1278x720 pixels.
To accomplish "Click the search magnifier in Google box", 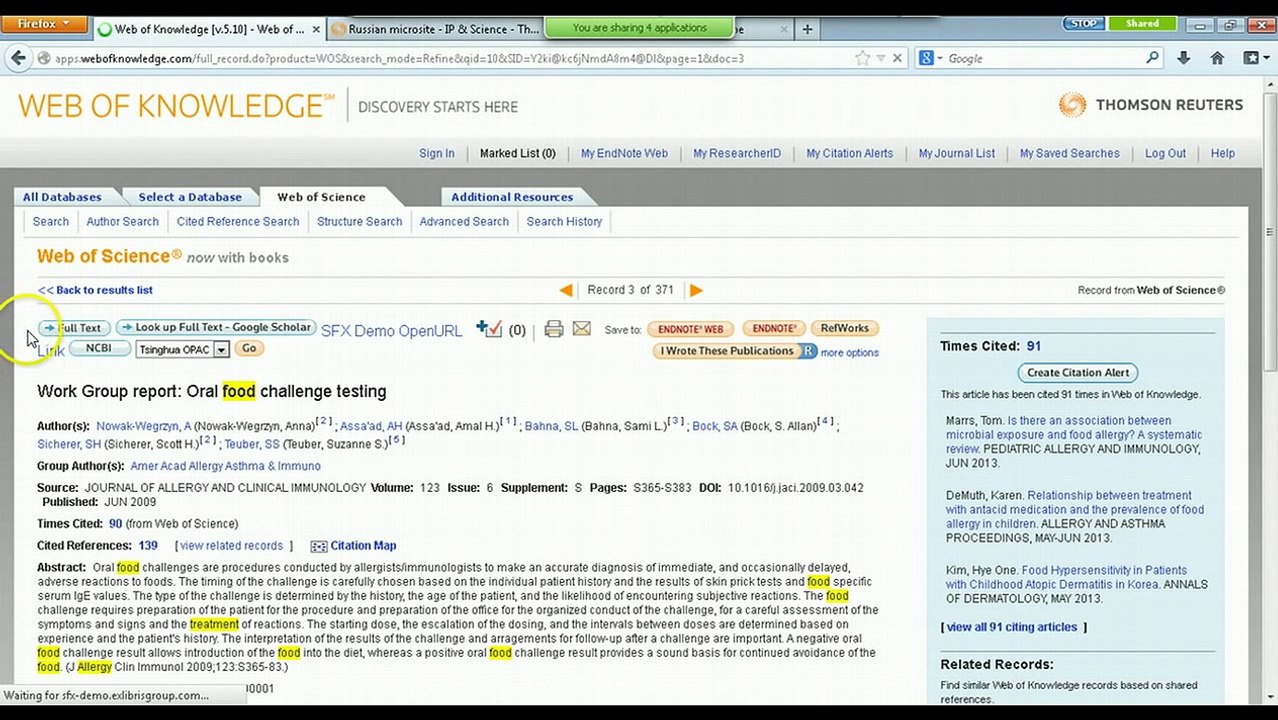I will 1152,58.
